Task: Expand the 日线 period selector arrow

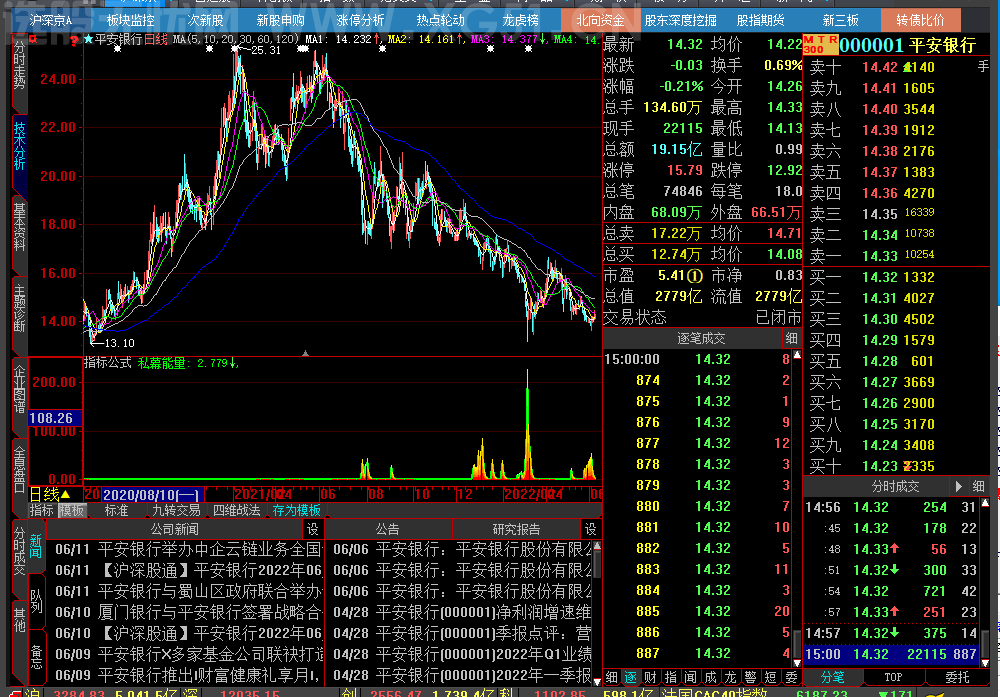Action: click(x=65, y=494)
